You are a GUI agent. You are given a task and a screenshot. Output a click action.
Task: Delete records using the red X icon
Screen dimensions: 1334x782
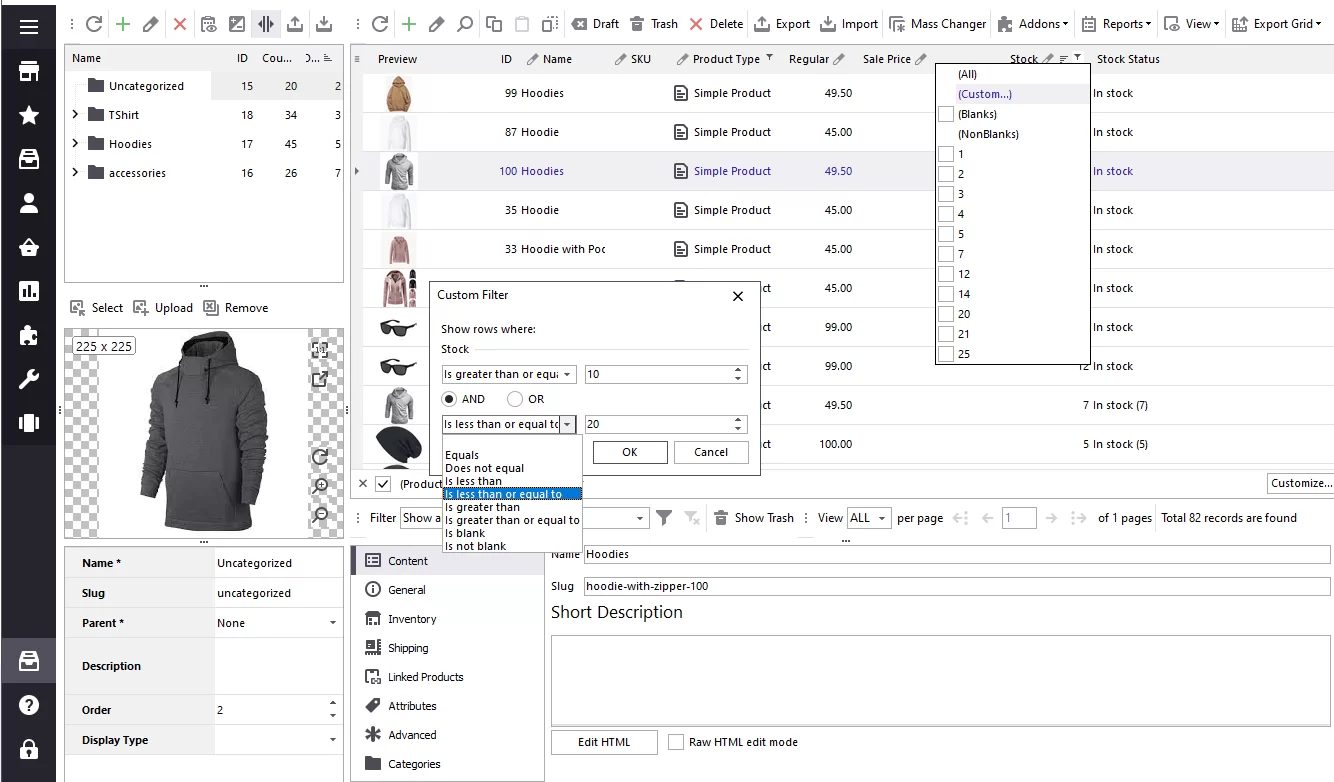(179, 22)
